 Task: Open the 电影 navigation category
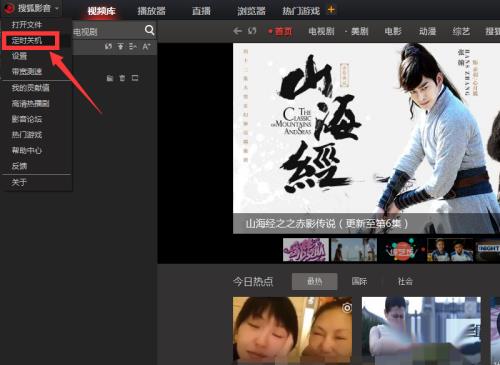coord(393,31)
